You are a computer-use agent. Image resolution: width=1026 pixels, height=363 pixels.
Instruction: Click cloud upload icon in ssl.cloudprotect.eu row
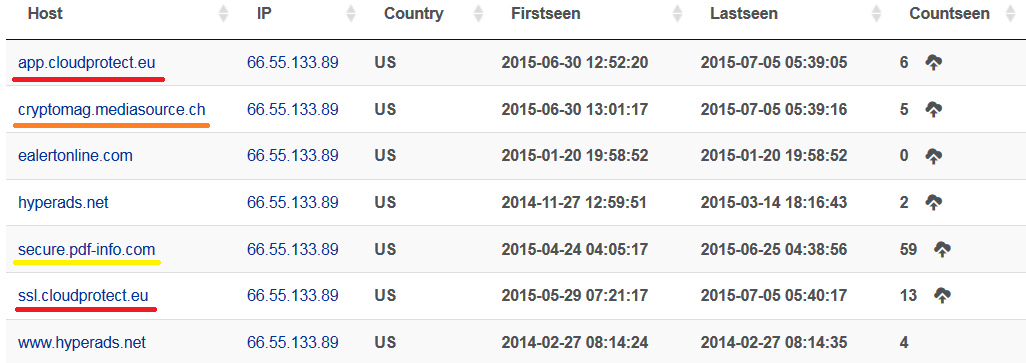(x=942, y=296)
